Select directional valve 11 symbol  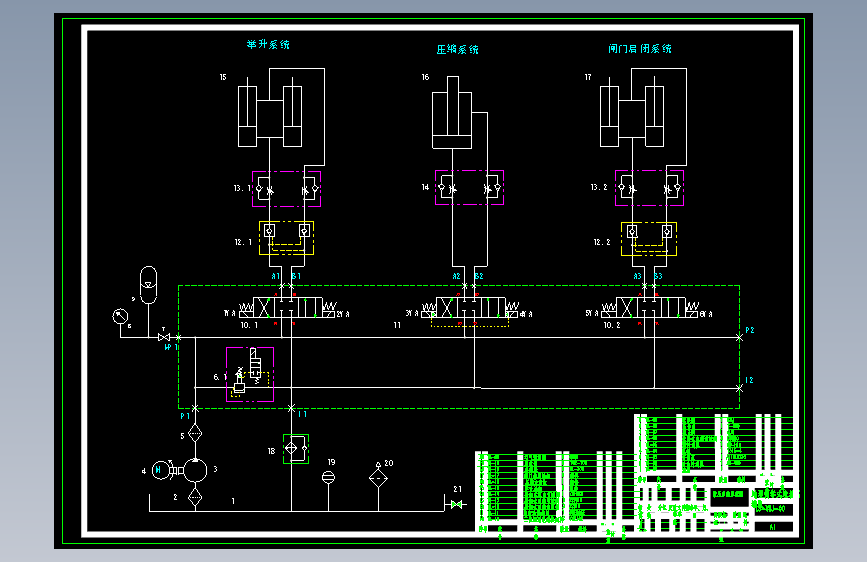click(469, 308)
